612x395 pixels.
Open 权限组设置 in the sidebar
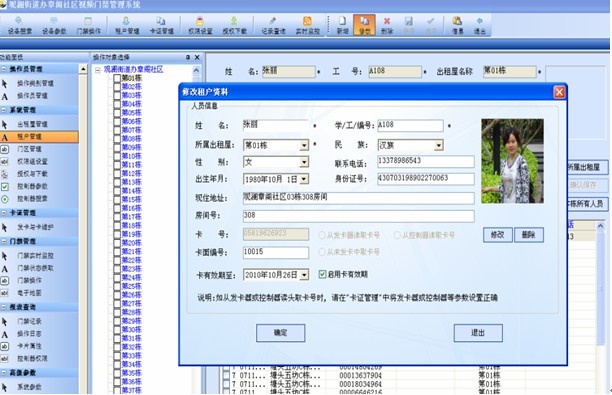(x=32, y=161)
